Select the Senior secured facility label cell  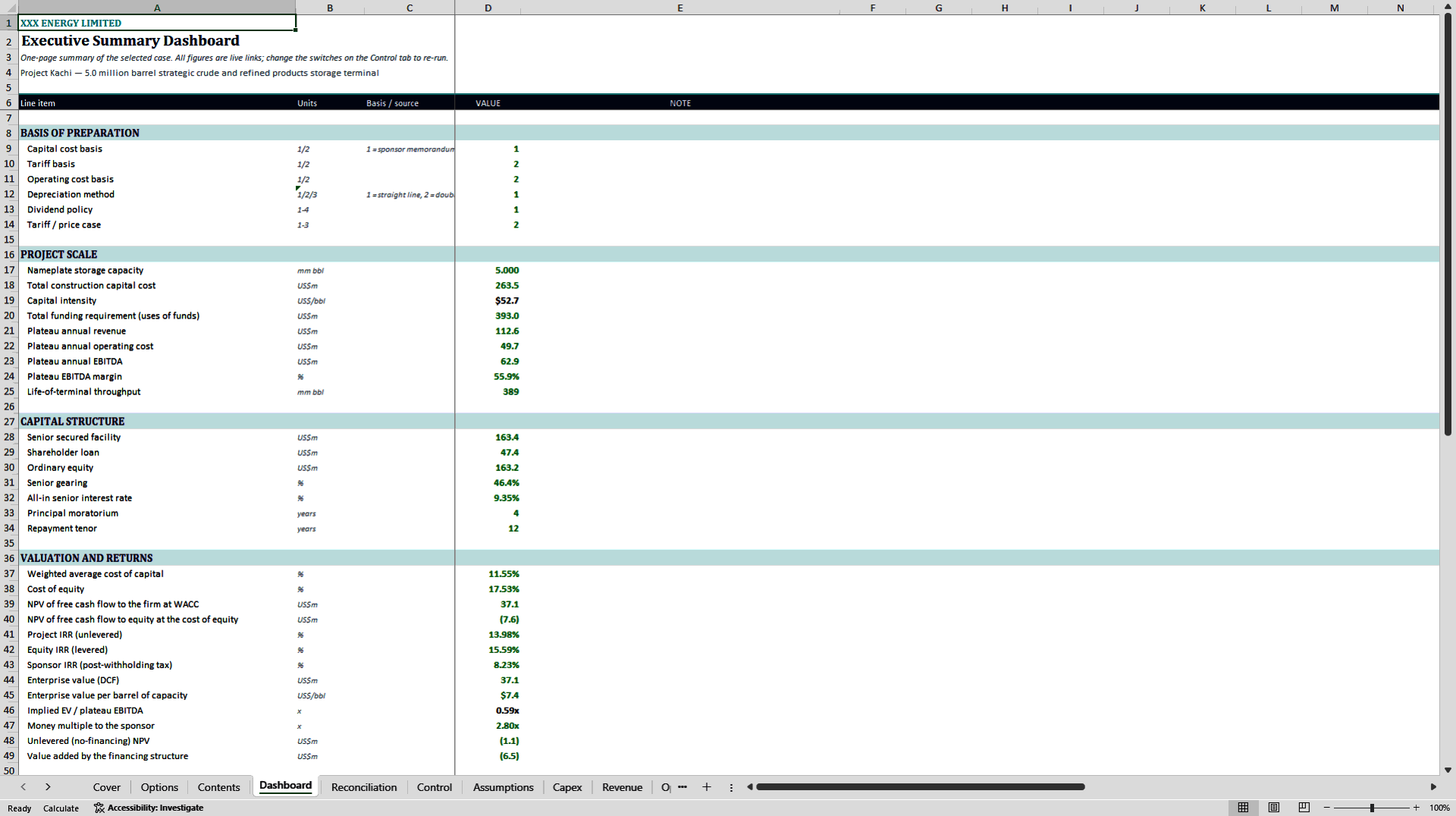(157, 437)
